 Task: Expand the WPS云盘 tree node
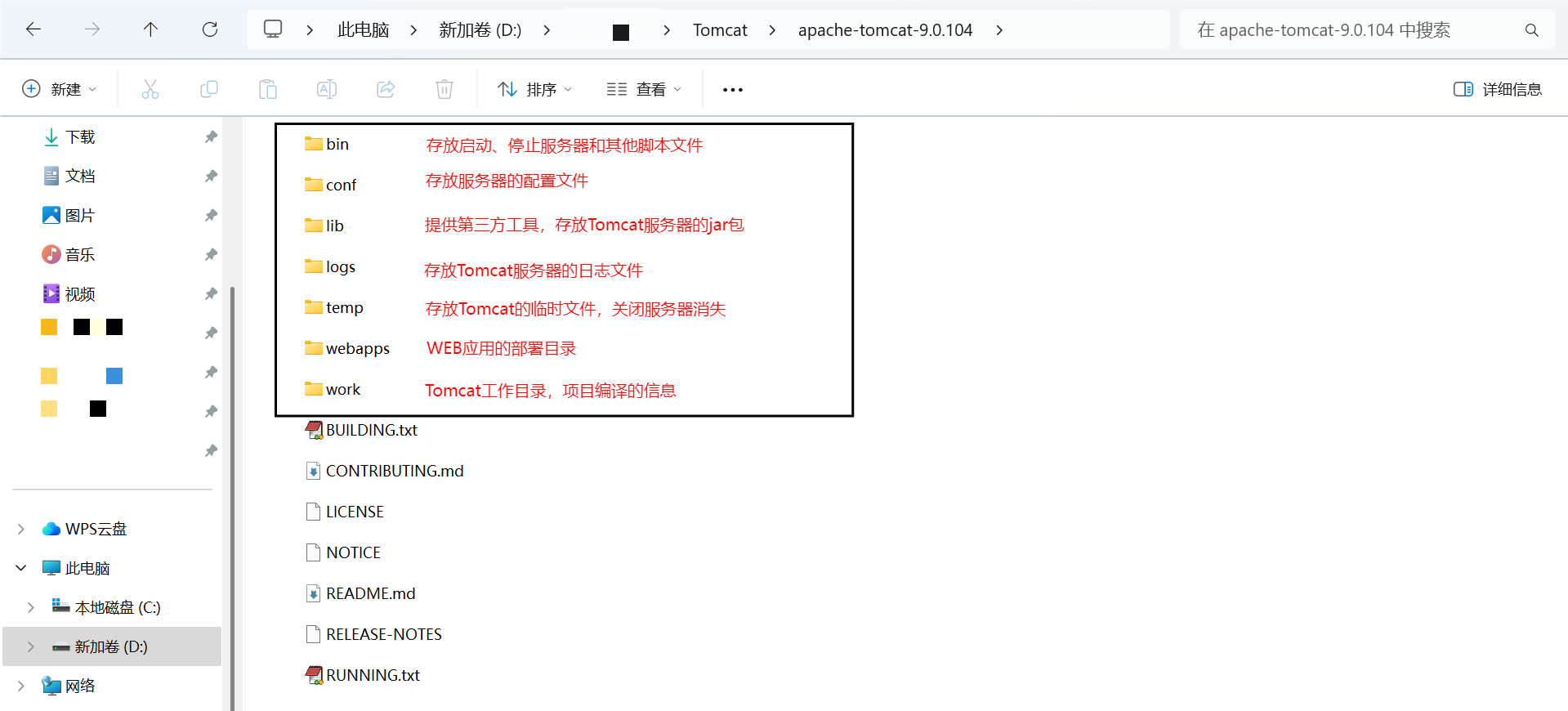coord(21,530)
